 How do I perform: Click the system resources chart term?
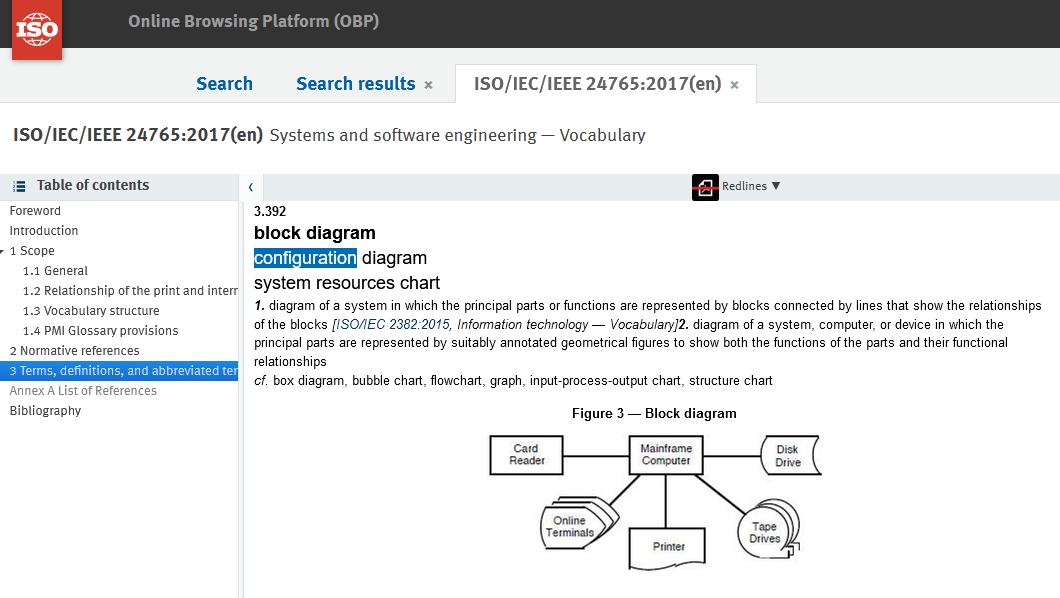click(347, 282)
